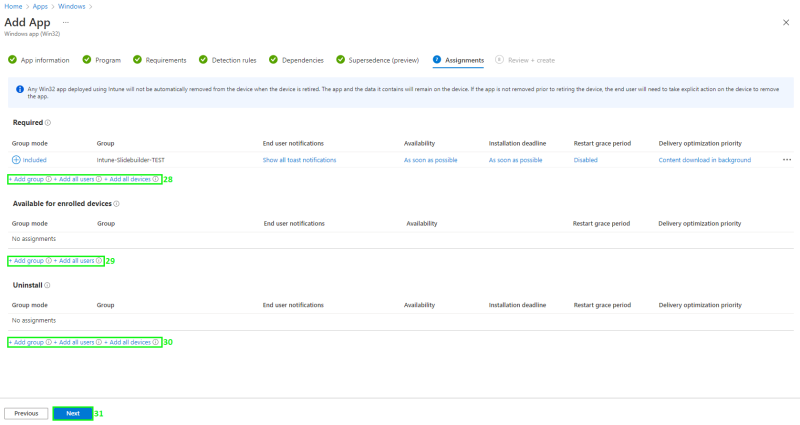Navigate to Home in the breadcrumb
Image resolution: width=800 pixels, height=425 pixels.
point(13,6)
